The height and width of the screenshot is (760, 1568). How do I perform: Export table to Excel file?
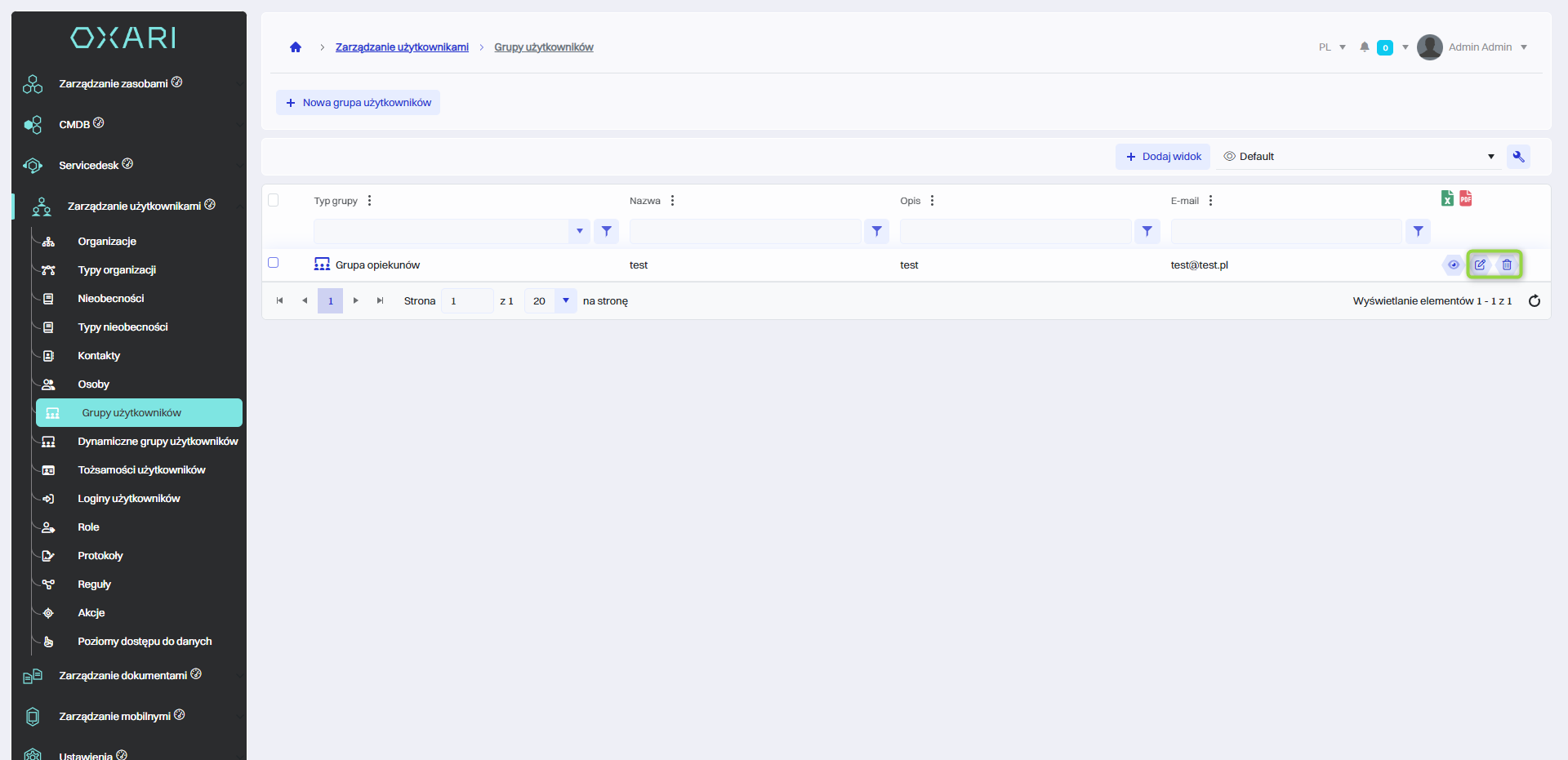pos(1447,198)
